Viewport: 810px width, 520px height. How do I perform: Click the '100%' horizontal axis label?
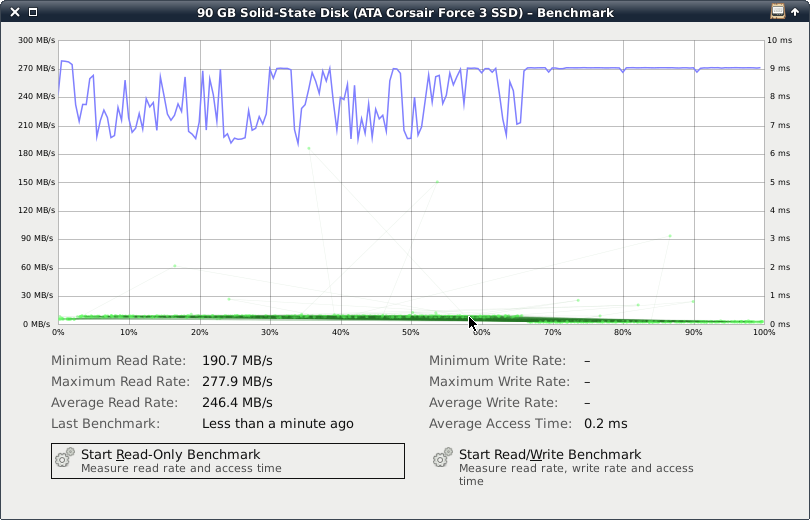tap(764, 333)
